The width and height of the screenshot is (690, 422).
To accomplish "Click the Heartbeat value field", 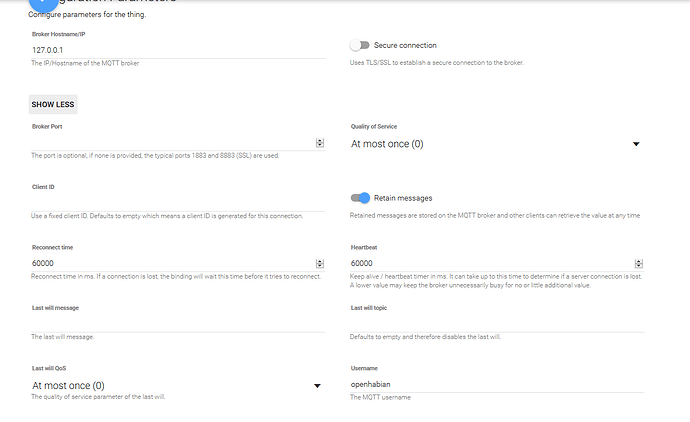I will tap(490, 264).
